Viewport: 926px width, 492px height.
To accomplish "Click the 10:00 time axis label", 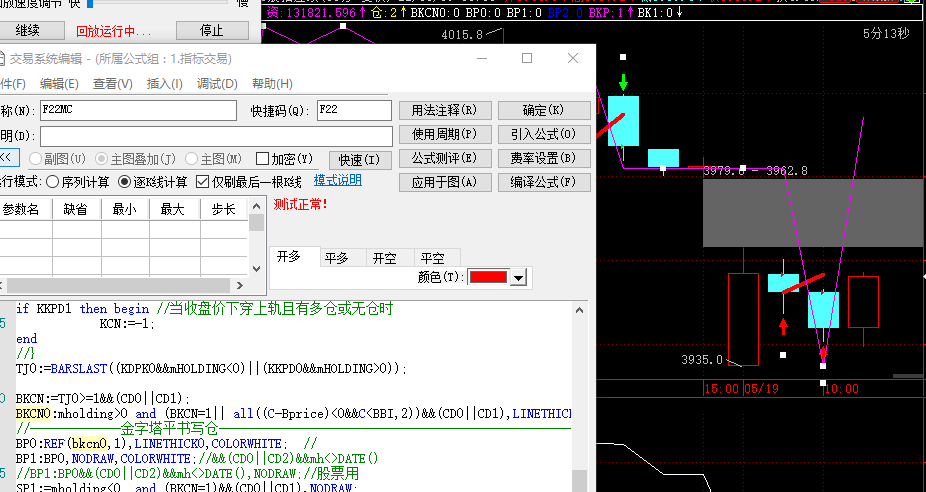I will tap(841, 389).
